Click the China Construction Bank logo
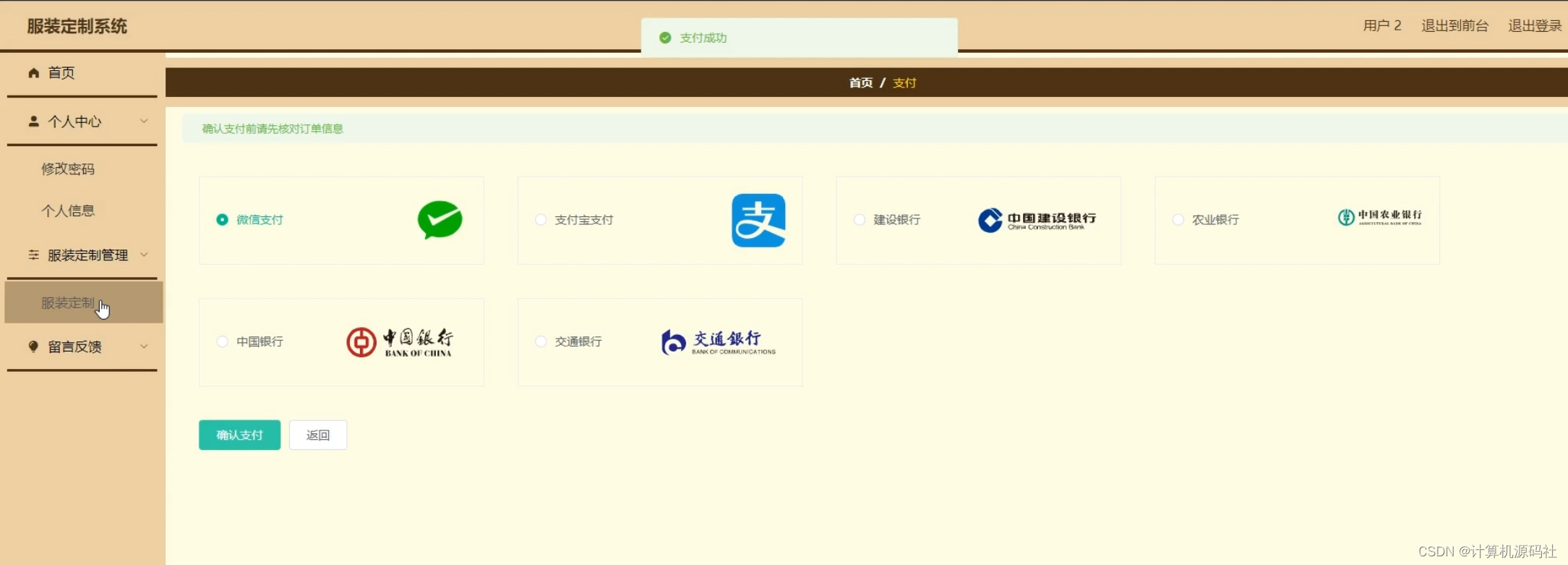Viewport: 1568px width, 565px height. click(x=1037, y=220)
